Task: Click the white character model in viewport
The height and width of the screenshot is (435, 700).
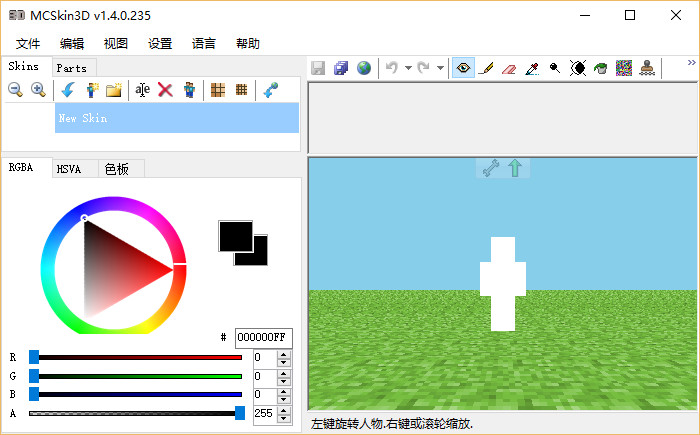Action: pos(503,284)
